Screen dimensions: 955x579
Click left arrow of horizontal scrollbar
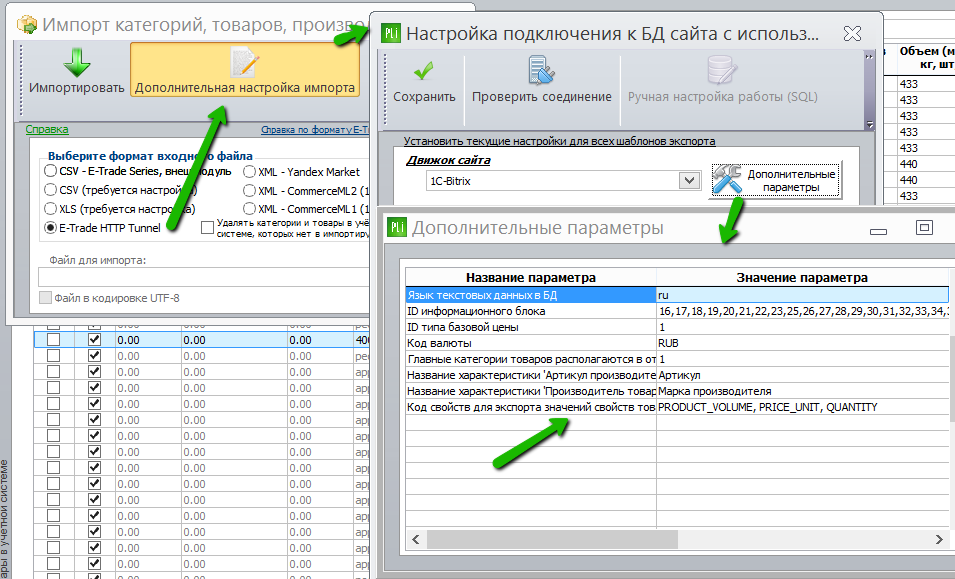416,539
